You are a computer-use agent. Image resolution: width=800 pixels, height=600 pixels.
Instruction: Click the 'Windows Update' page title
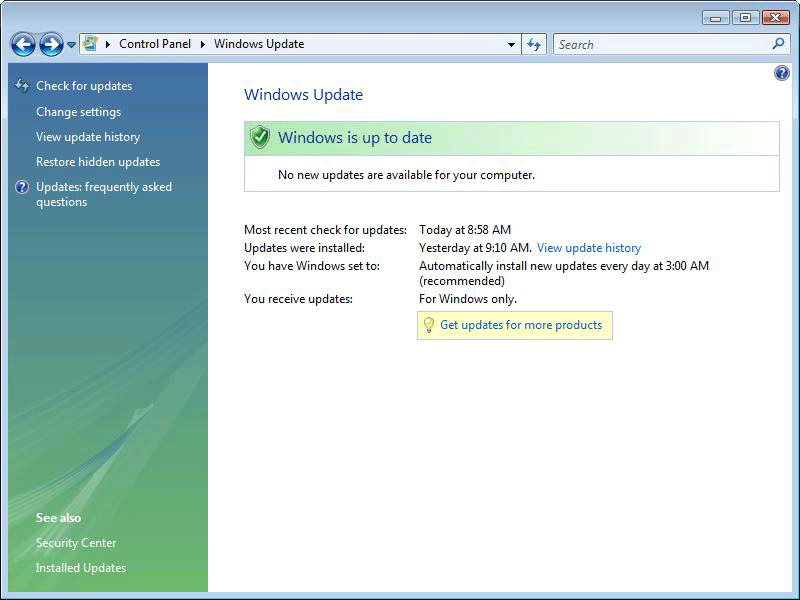pyautogui.click(x=304, y=95)
